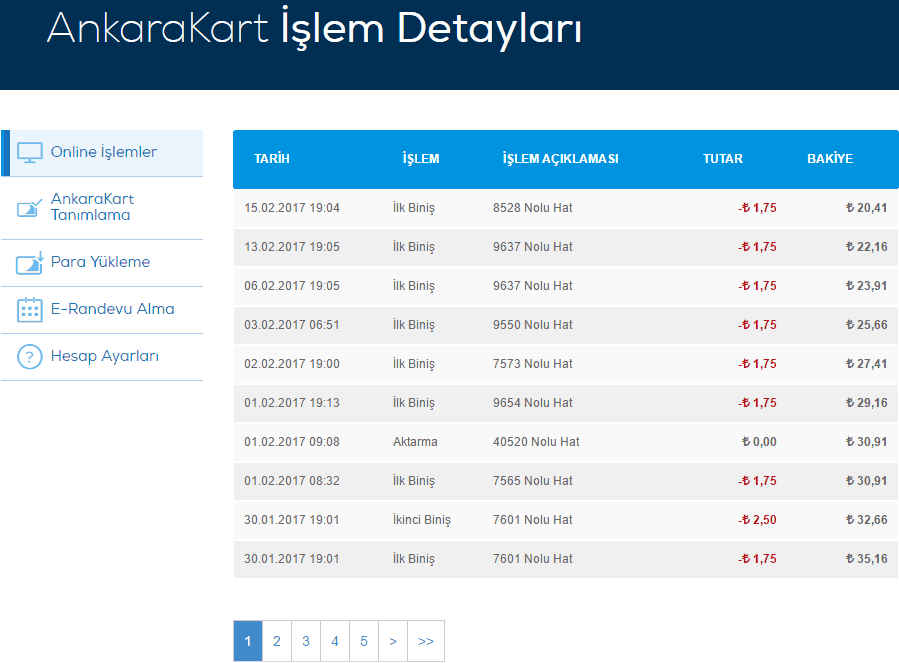Click the BAKİYE column header
899x663 pixels.
point(830,159)
